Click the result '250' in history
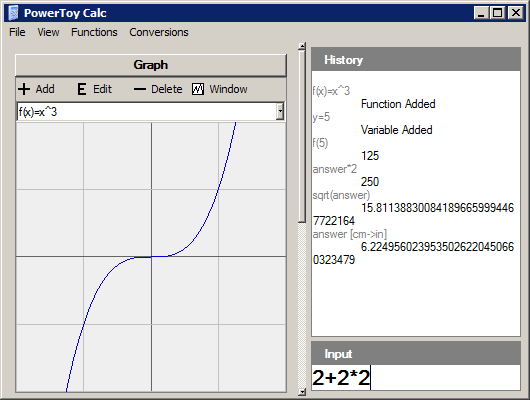 click(370, 182)
